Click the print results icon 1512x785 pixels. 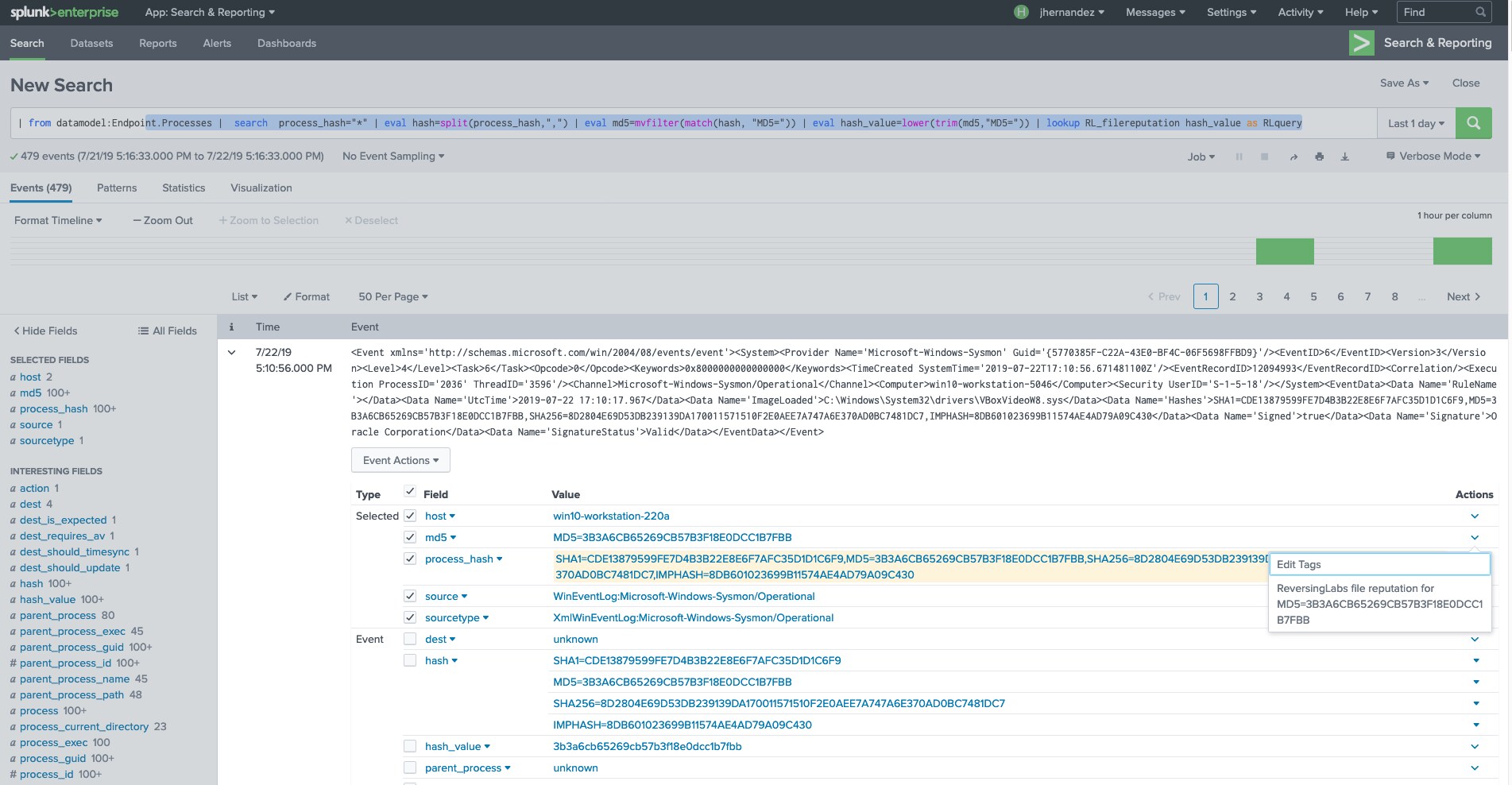[1319, 157]
